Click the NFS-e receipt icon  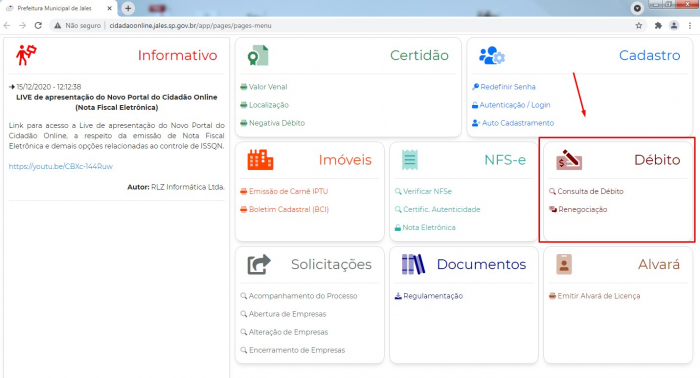409,160
